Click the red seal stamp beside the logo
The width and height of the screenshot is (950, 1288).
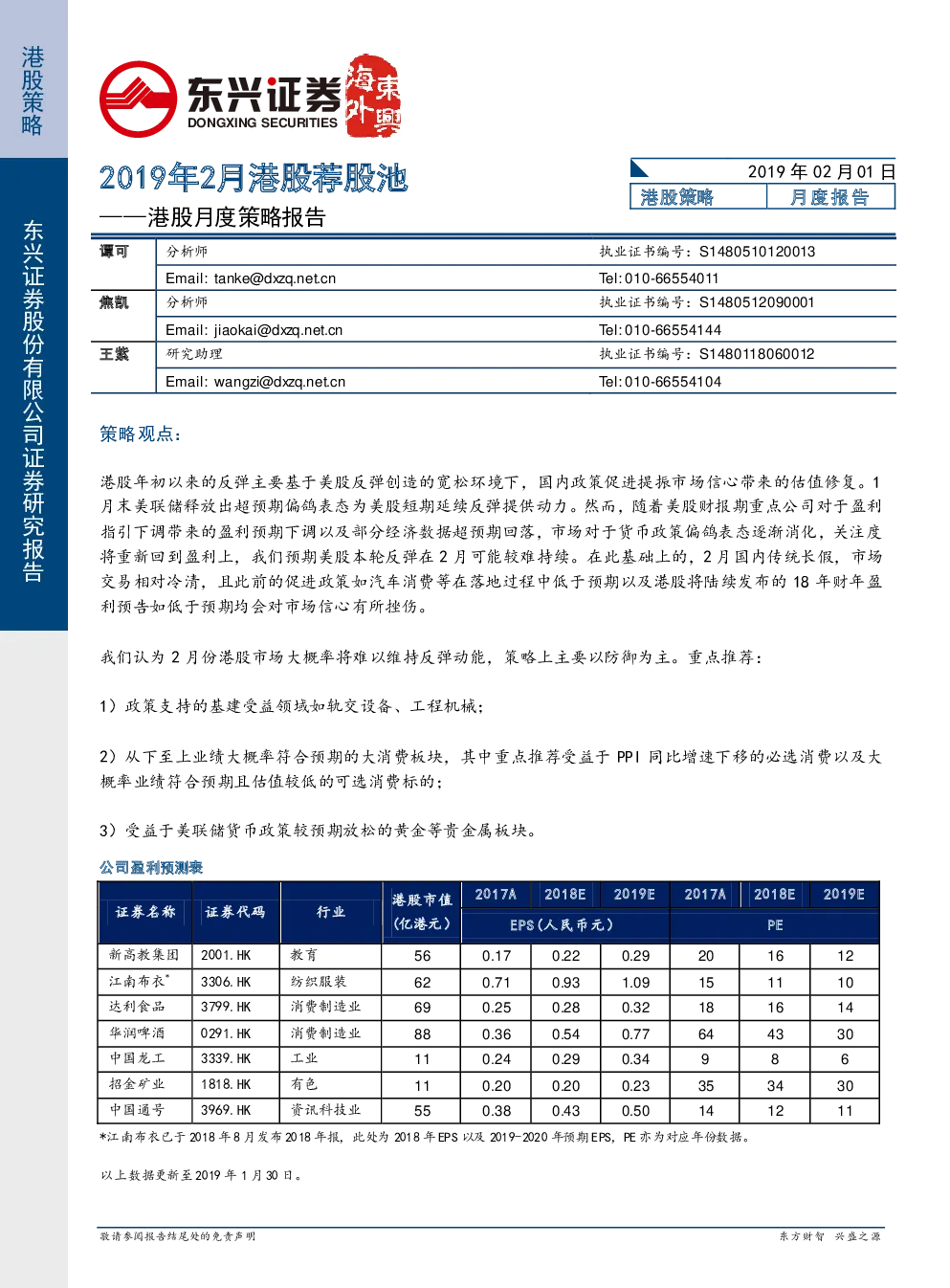pyautogui.click(x=374, y=95)
